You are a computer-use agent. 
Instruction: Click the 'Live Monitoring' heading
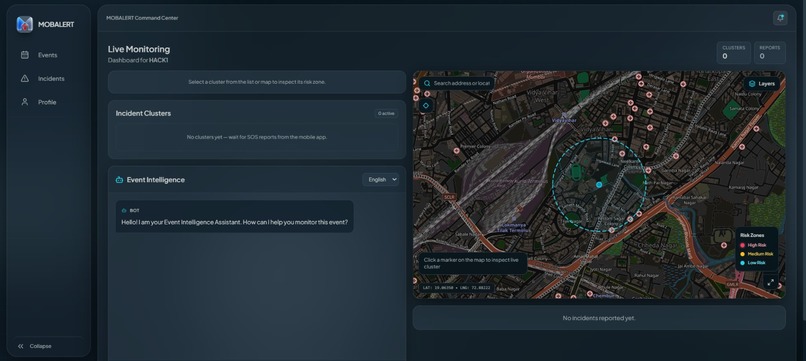coord(139,49)
